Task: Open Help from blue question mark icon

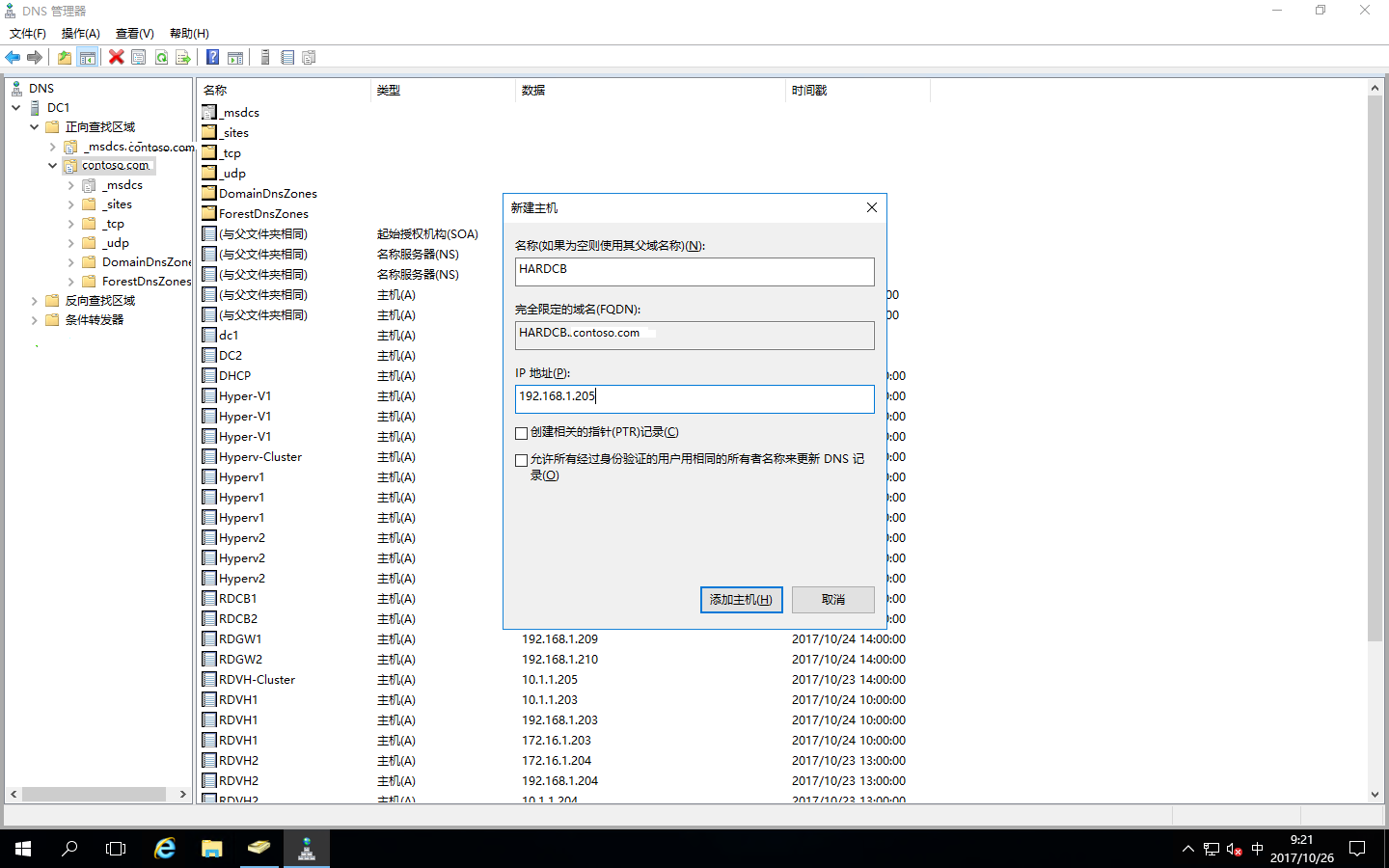Action: click(x=212, y=58)
